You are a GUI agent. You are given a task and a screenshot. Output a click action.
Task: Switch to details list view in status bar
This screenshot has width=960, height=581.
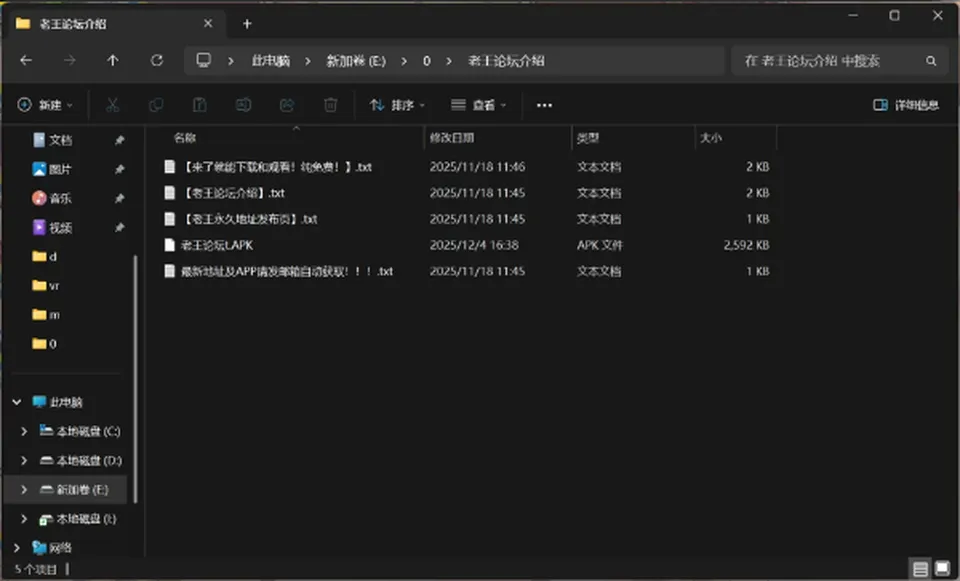pos(920,569)
